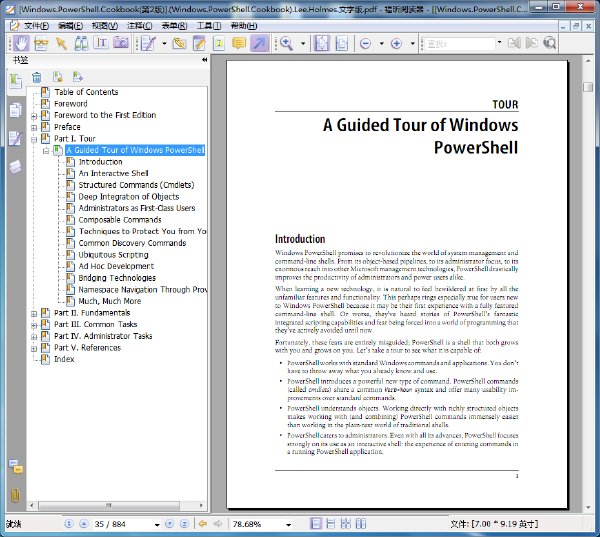The height and width of the screenshot is (537, 600).
Task: Click the binoculars search icon
Action: click(x=81, y=43)
